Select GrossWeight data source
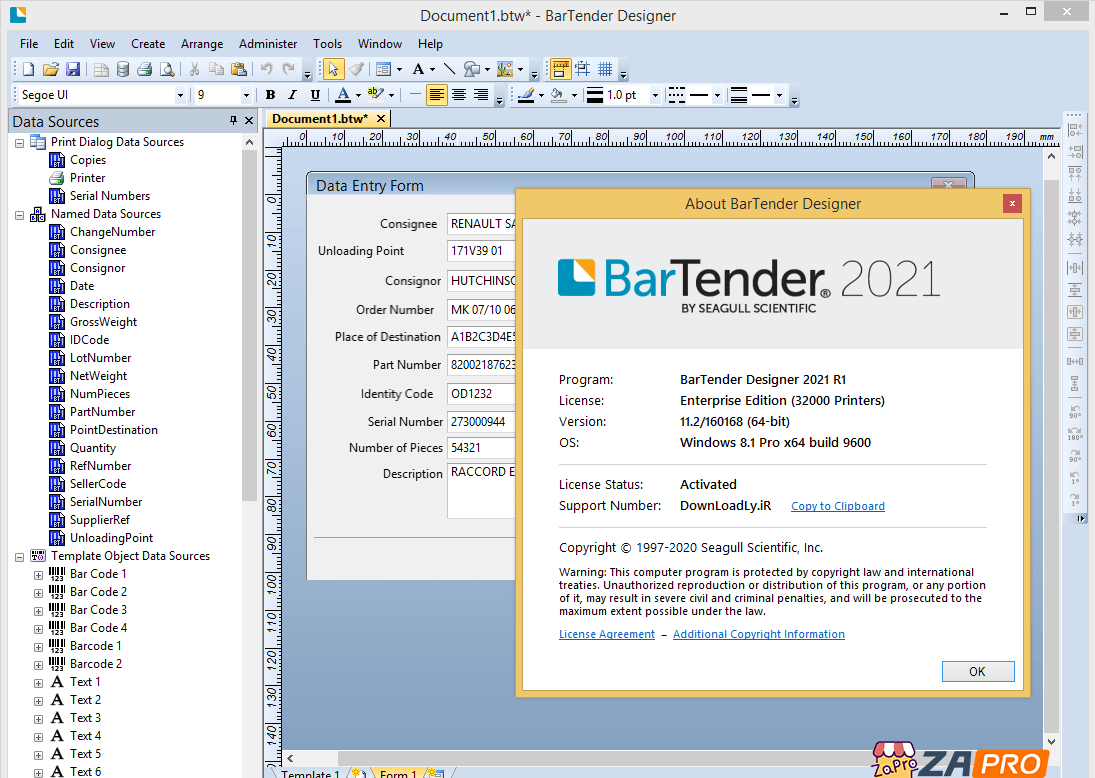Screen dimensions: 1095x778 pos(103,322)
